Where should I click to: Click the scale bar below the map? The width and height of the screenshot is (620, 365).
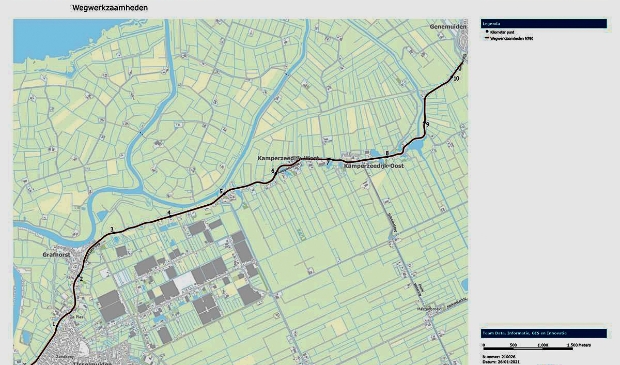point(528,348)
